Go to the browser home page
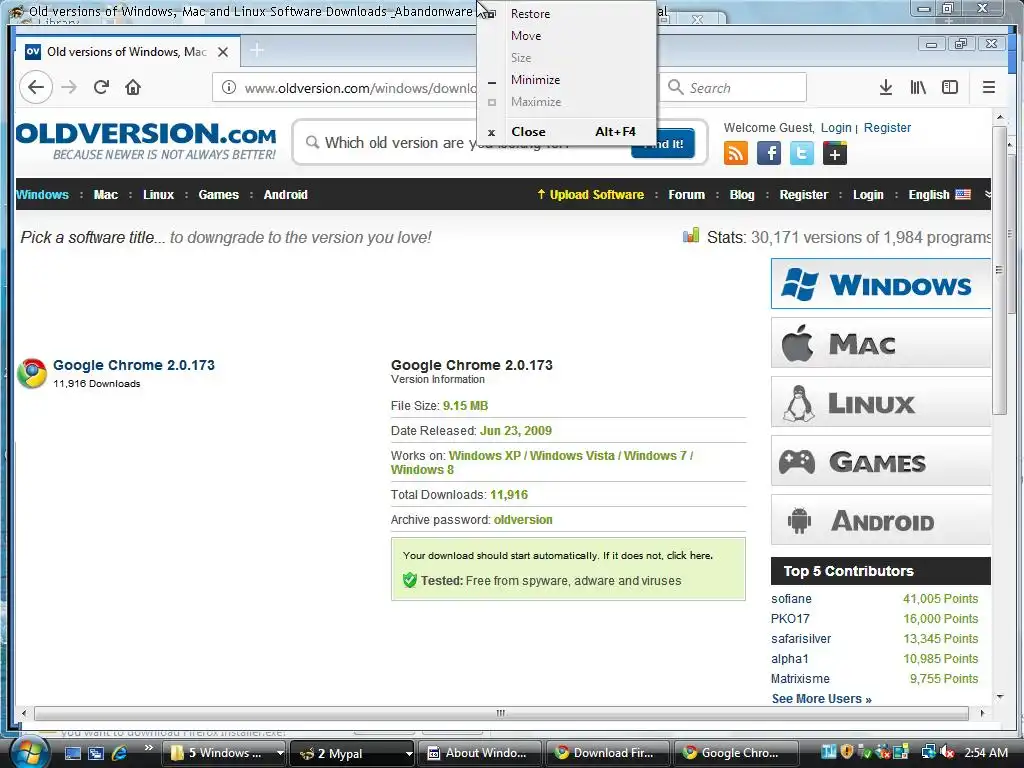 click(133, 88)
